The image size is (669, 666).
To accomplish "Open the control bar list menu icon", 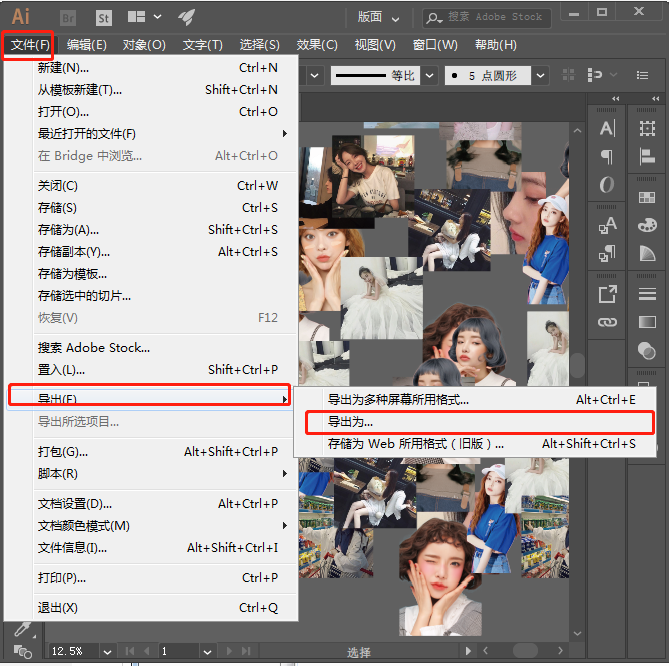I will 642,76.
